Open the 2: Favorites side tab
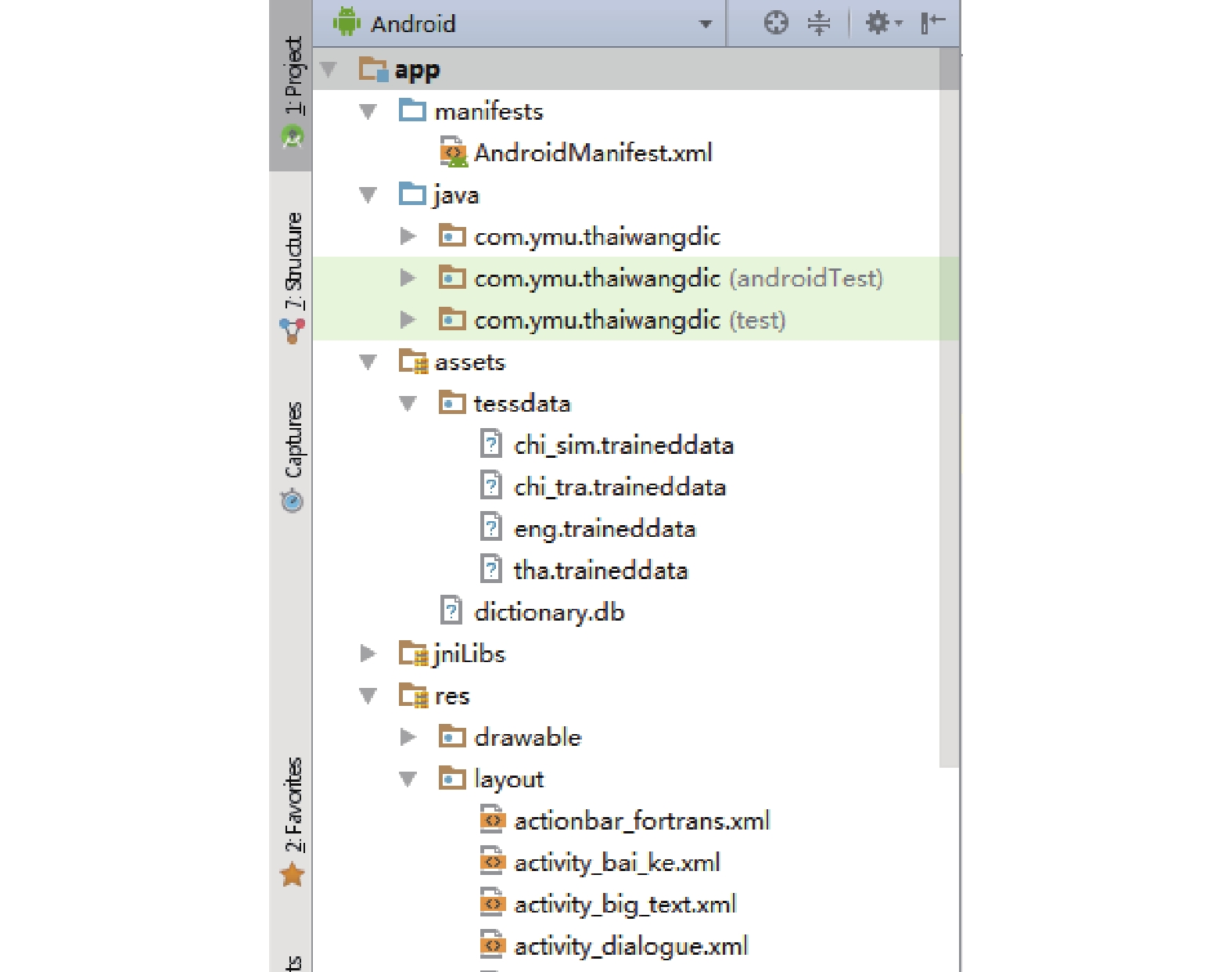1232x972 pixels. (x=292, y=822)
